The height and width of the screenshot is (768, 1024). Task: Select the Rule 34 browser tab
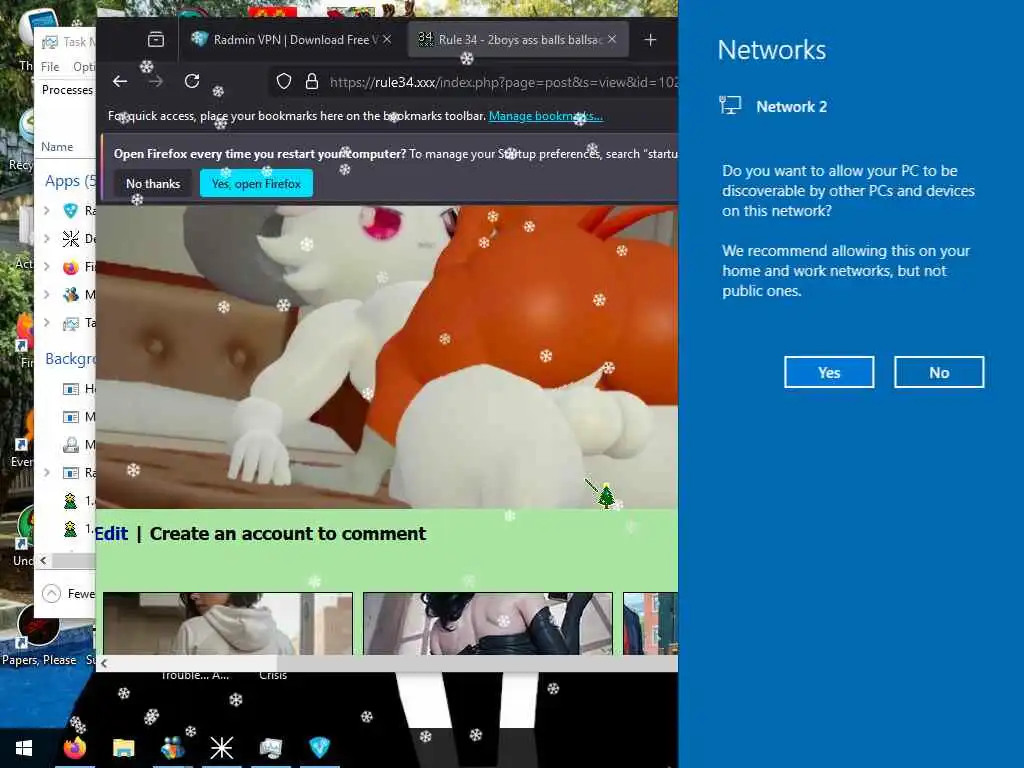[x=518, y=40]
